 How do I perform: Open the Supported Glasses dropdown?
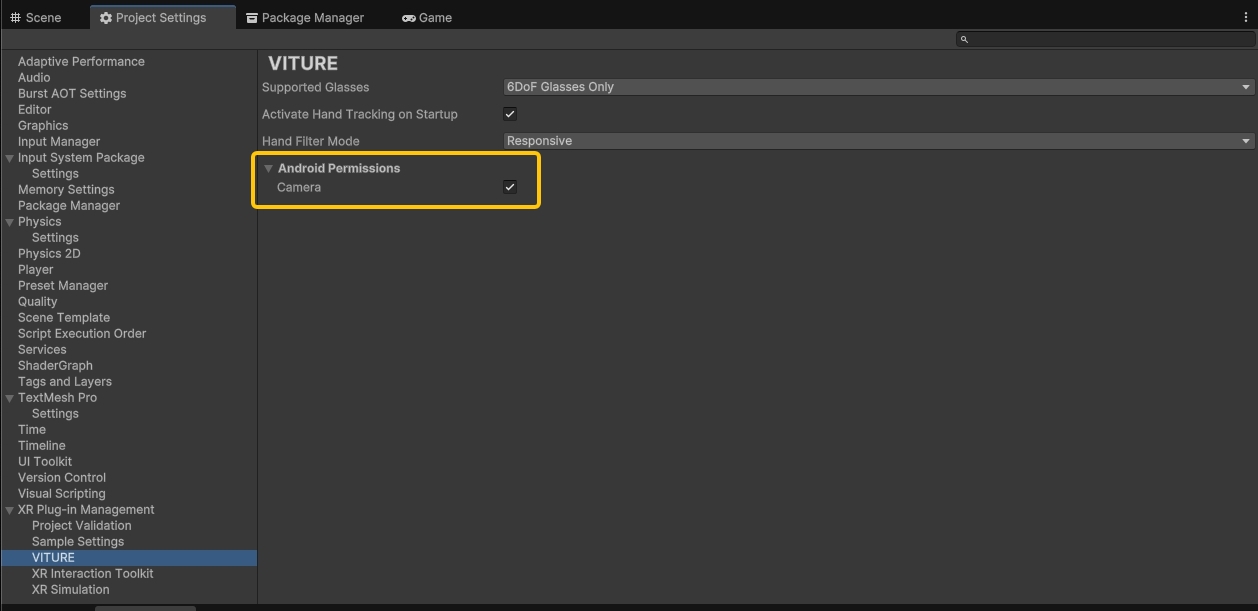[878, 87]
